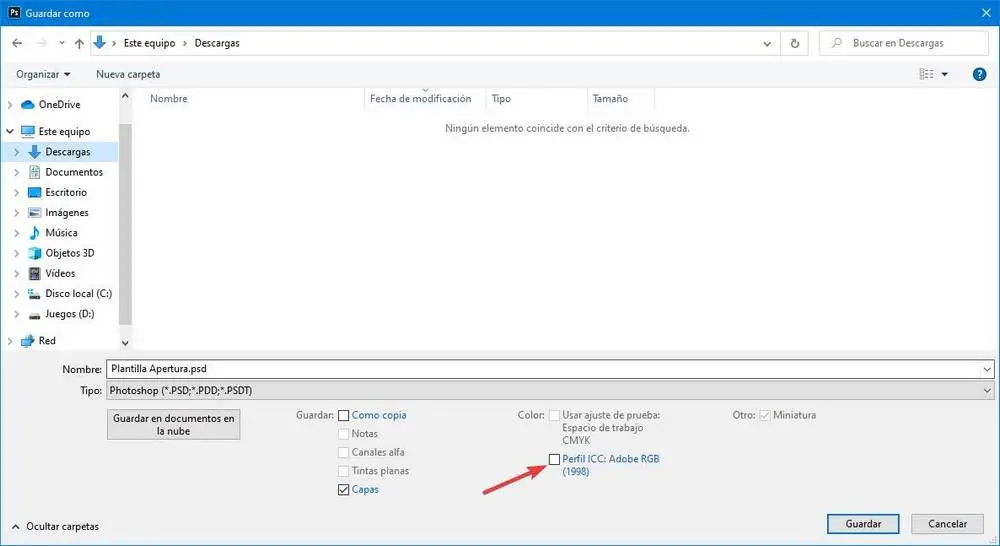Expand the Imágenes tree node
This screenshot has width=1000, height=546.
pyautogui.click(x=17, y=212)
